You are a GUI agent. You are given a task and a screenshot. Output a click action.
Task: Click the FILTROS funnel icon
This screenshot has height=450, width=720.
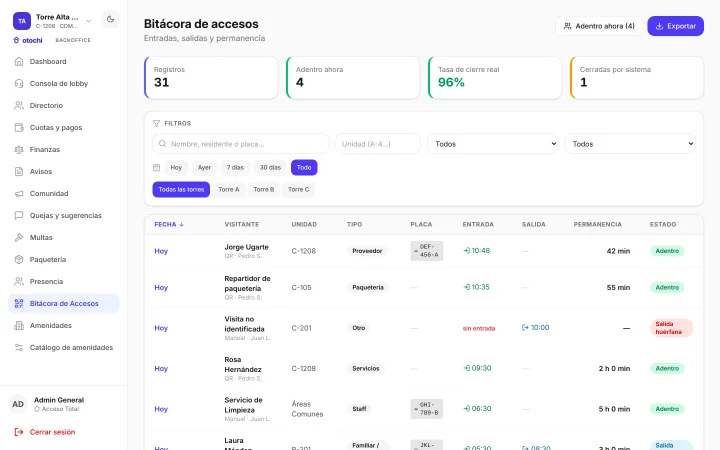point(156,124)
